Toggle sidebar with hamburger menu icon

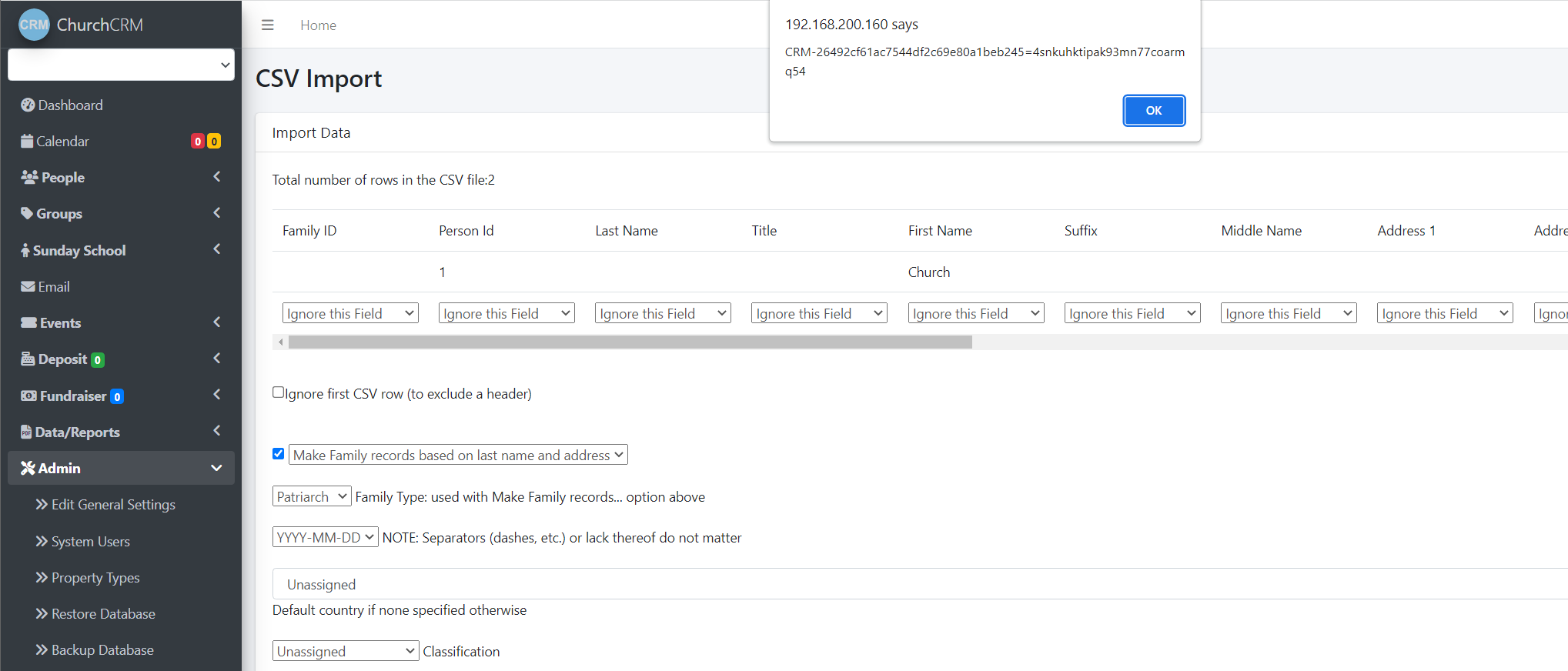(268, 25)
